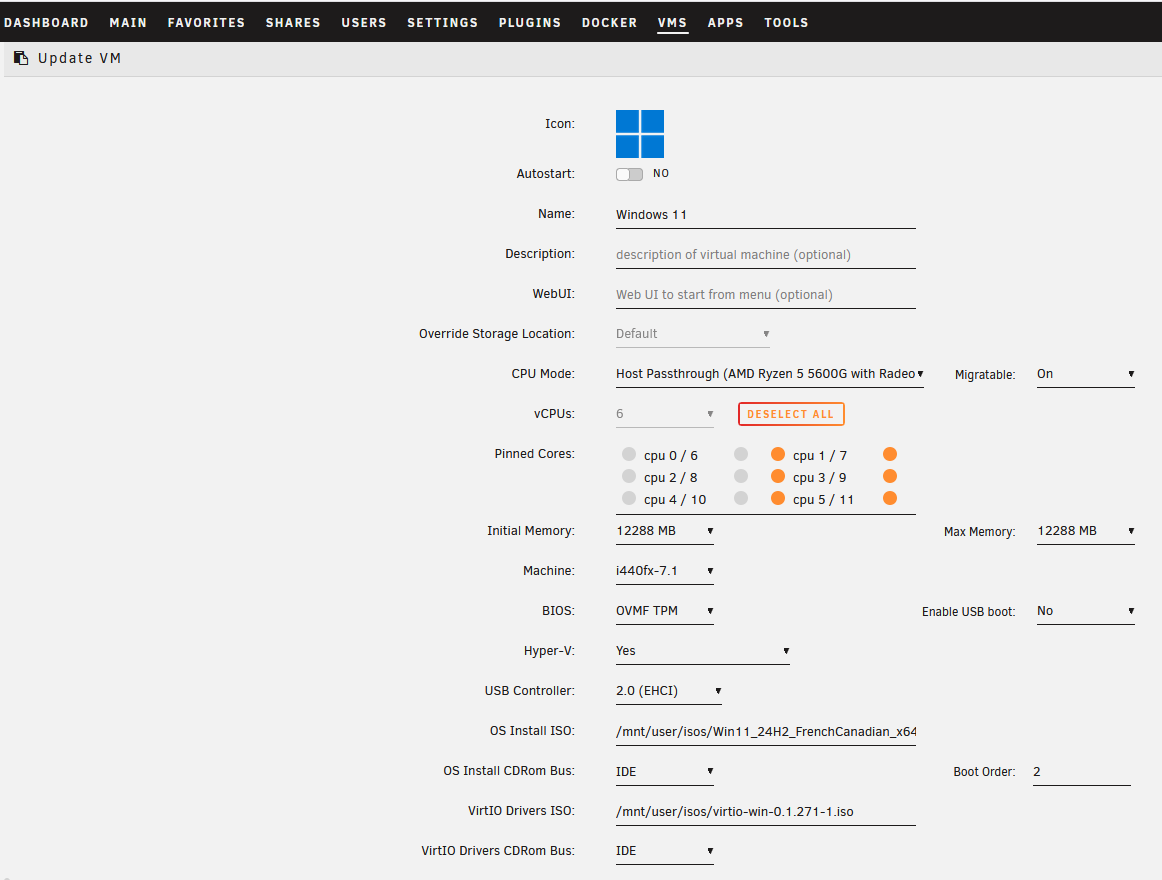Image resolution: width=1162 pixels, height=880 pixels.
Task: Unpin the orange circle left of cpu 1 / 7
Action: pos(778,455)
